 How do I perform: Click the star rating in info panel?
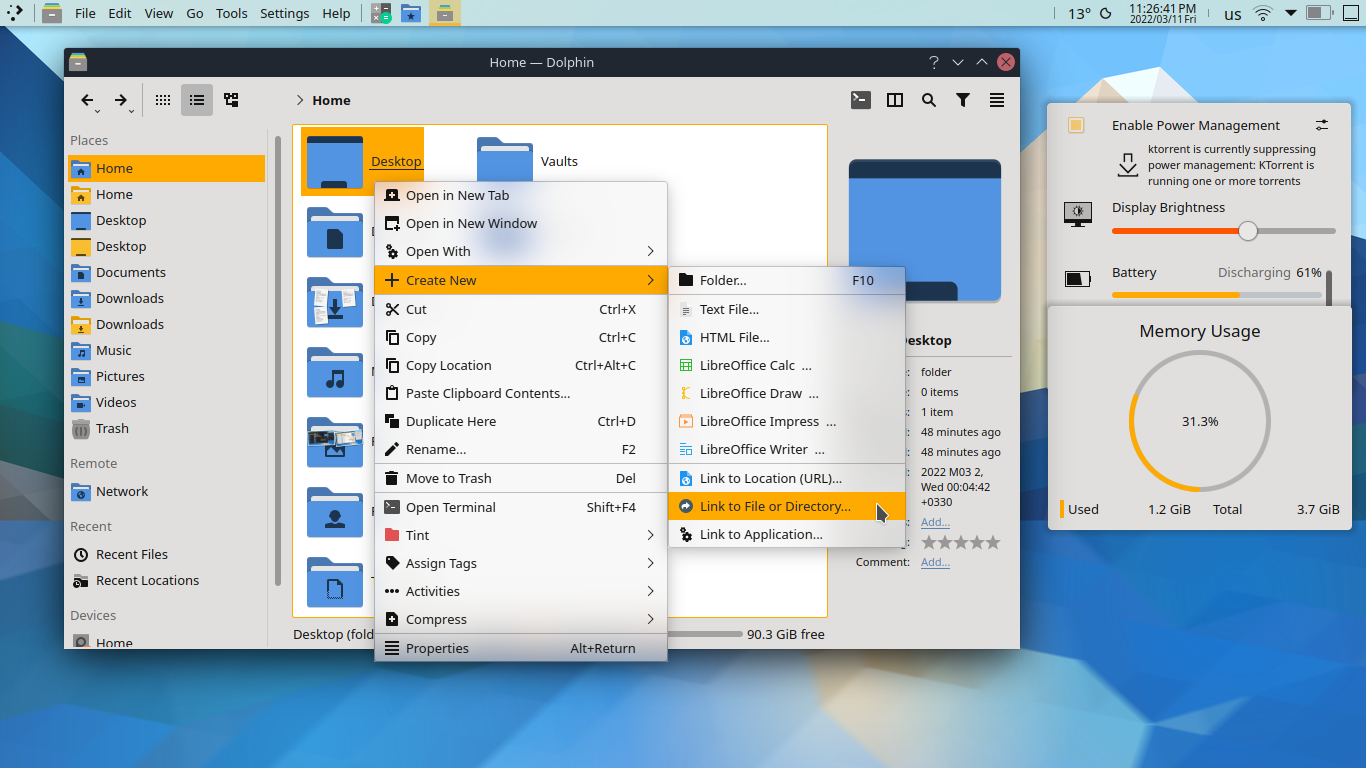tap(960, 542)
